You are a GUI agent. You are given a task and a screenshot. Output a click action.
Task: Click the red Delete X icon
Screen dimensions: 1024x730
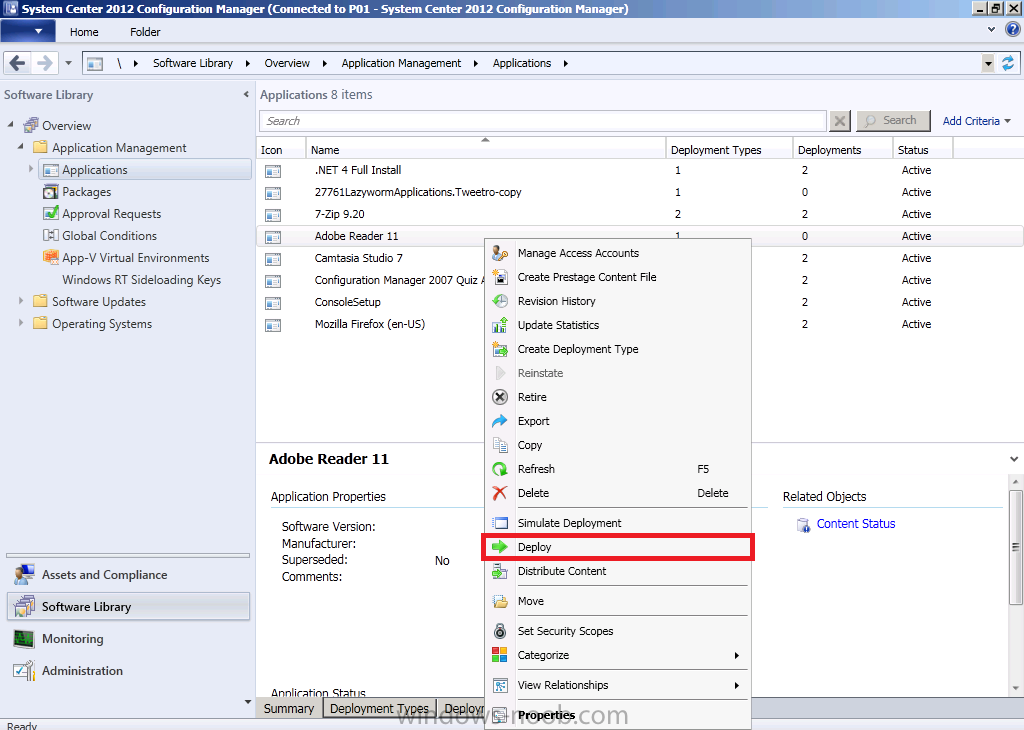(500, 493)
